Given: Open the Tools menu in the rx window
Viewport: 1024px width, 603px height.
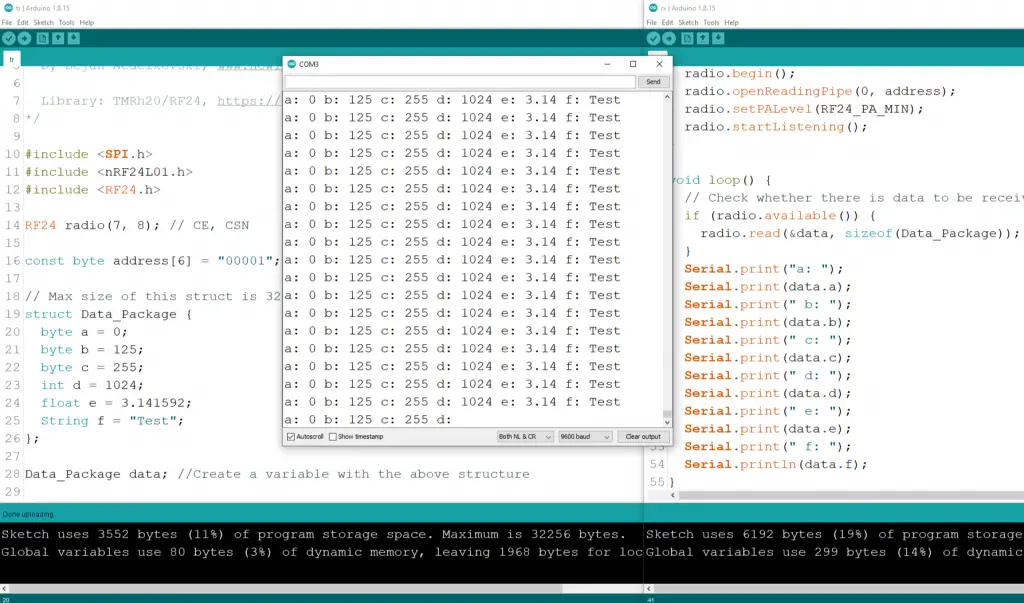Looking at the screenshot, I should [x=710, y=22].
